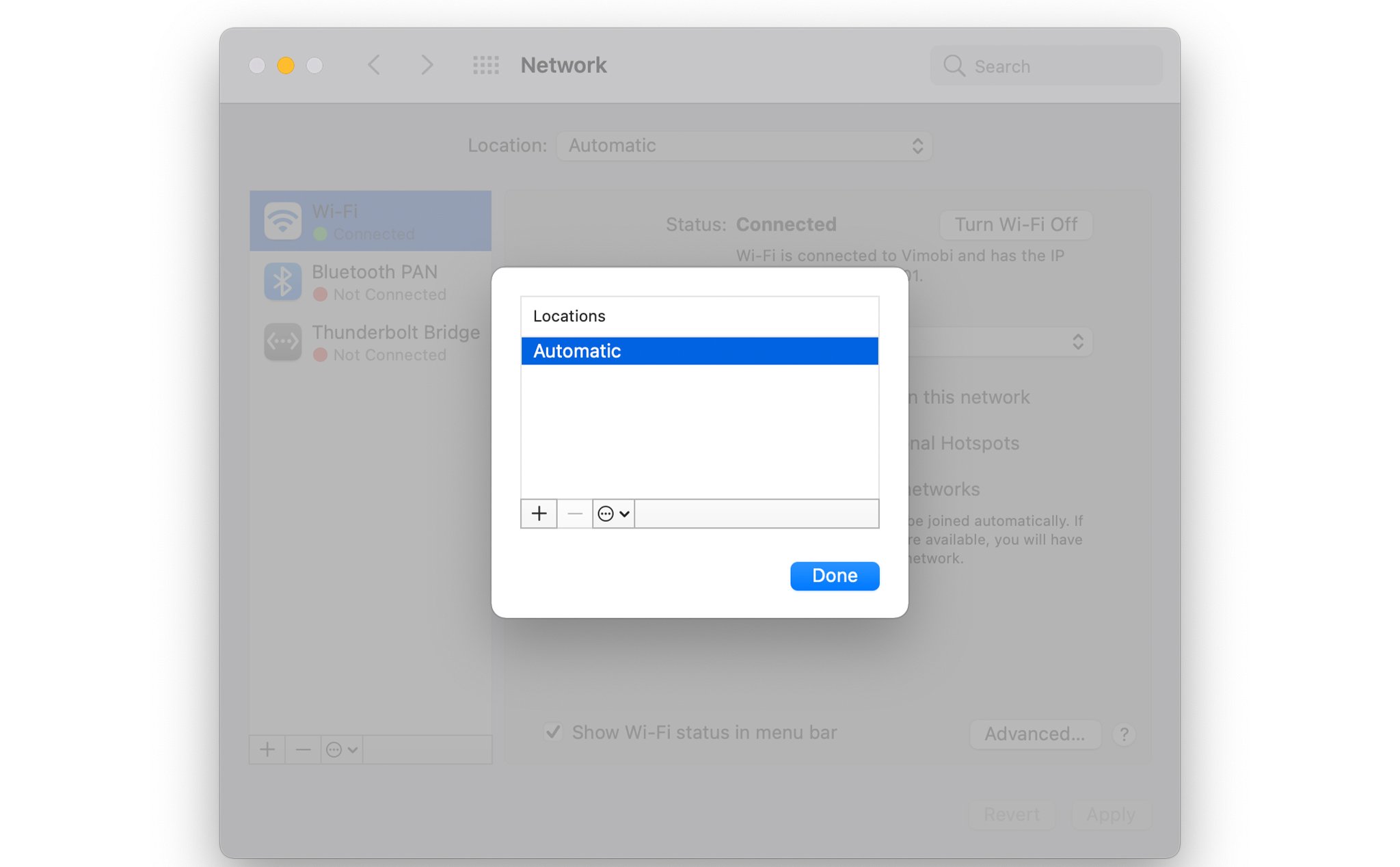Open Advanced network settings
Screen dimensions: 1400x867
click(x=1034, y=734)
